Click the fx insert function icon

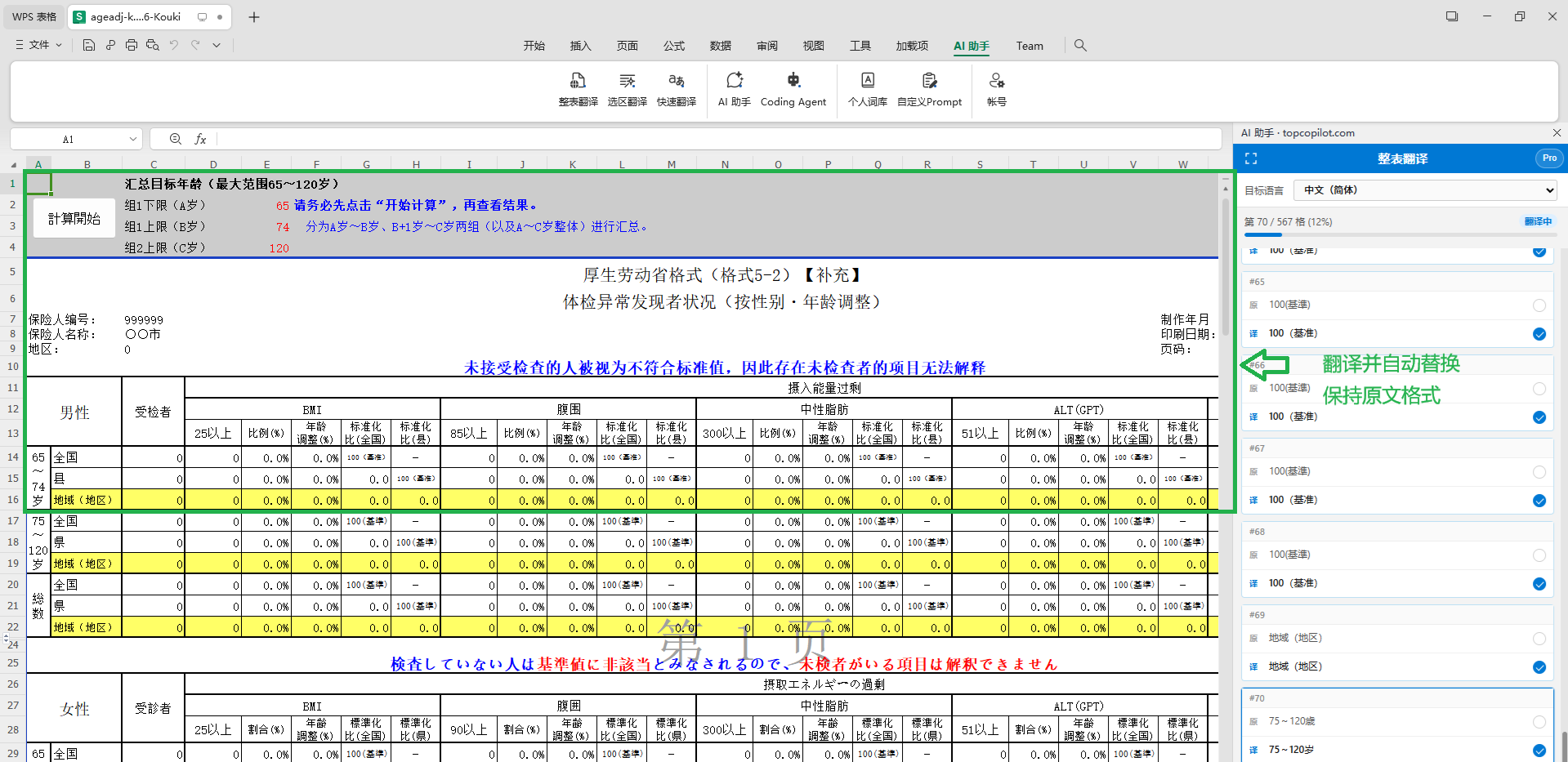coord(200,139)
